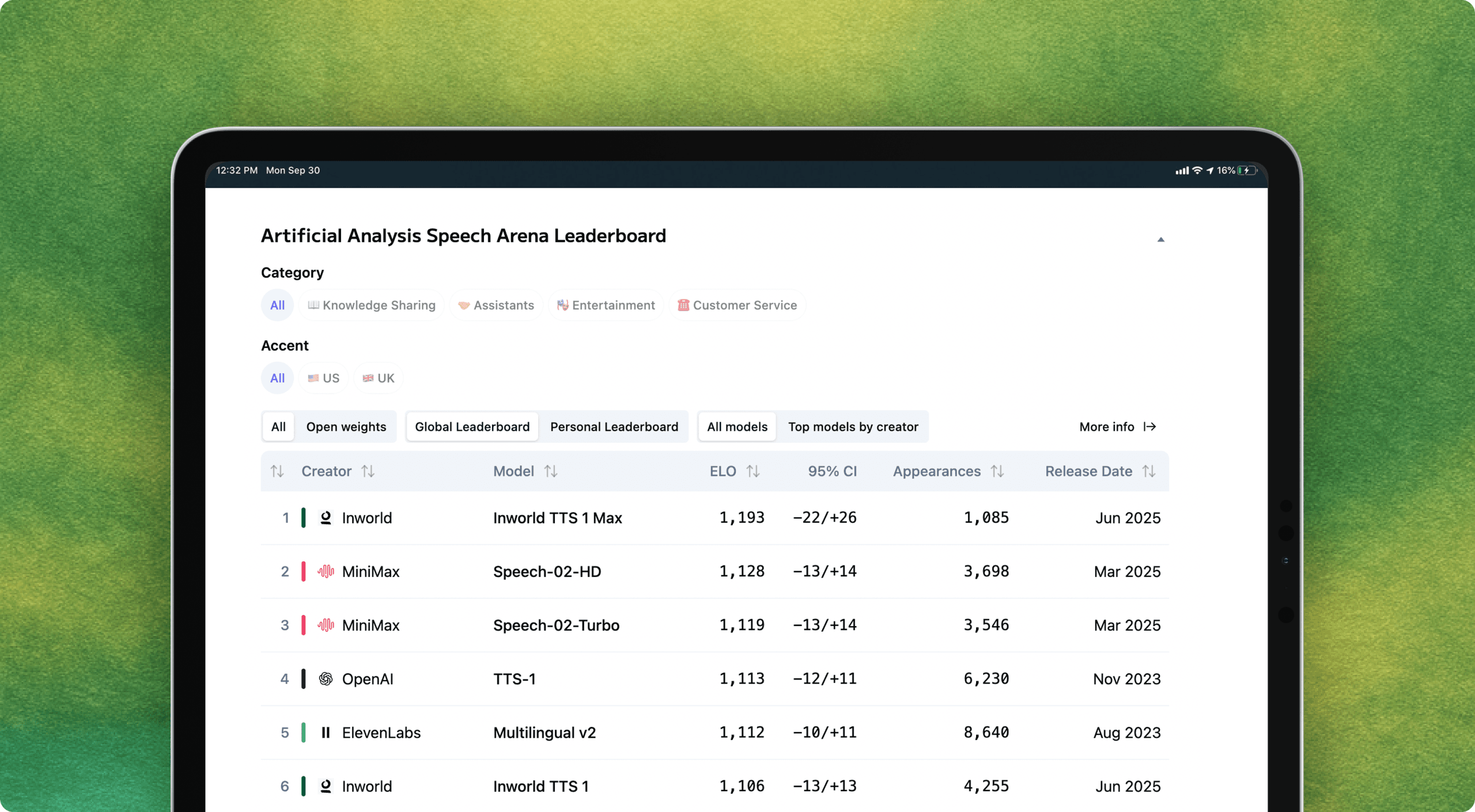Sort the table by Creator name
Viewport: 1475px width, 812px height.
368,471
